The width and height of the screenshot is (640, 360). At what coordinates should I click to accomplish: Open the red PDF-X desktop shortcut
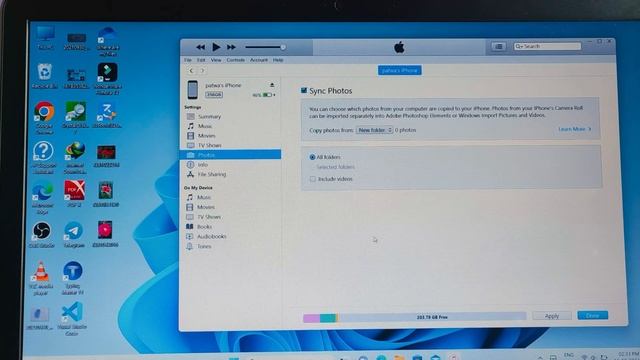74,194
